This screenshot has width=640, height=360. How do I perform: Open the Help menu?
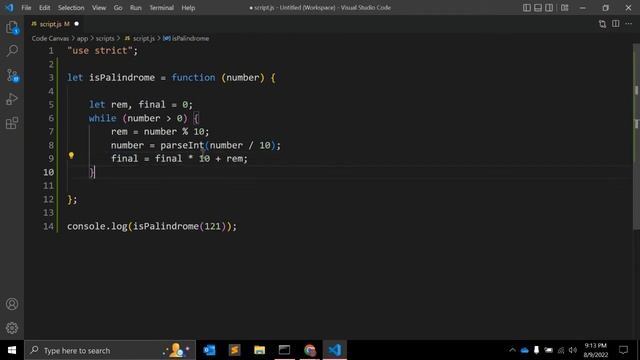point(188,8)
